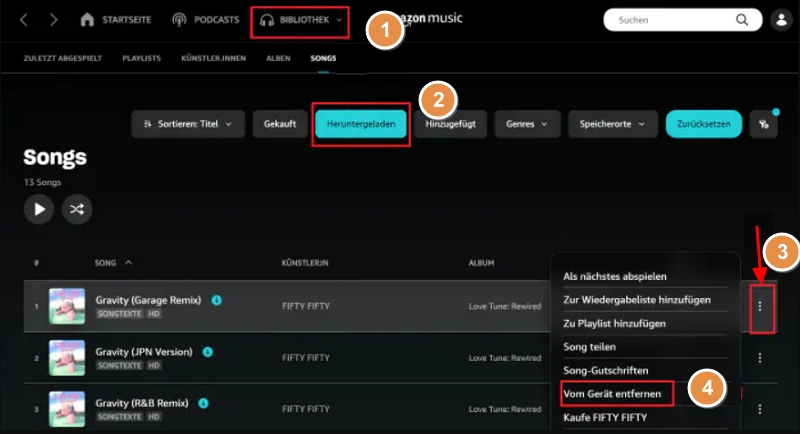The image size is (800, 434).
Task: Select the Songs tab
Action: [x=323, y=58]
